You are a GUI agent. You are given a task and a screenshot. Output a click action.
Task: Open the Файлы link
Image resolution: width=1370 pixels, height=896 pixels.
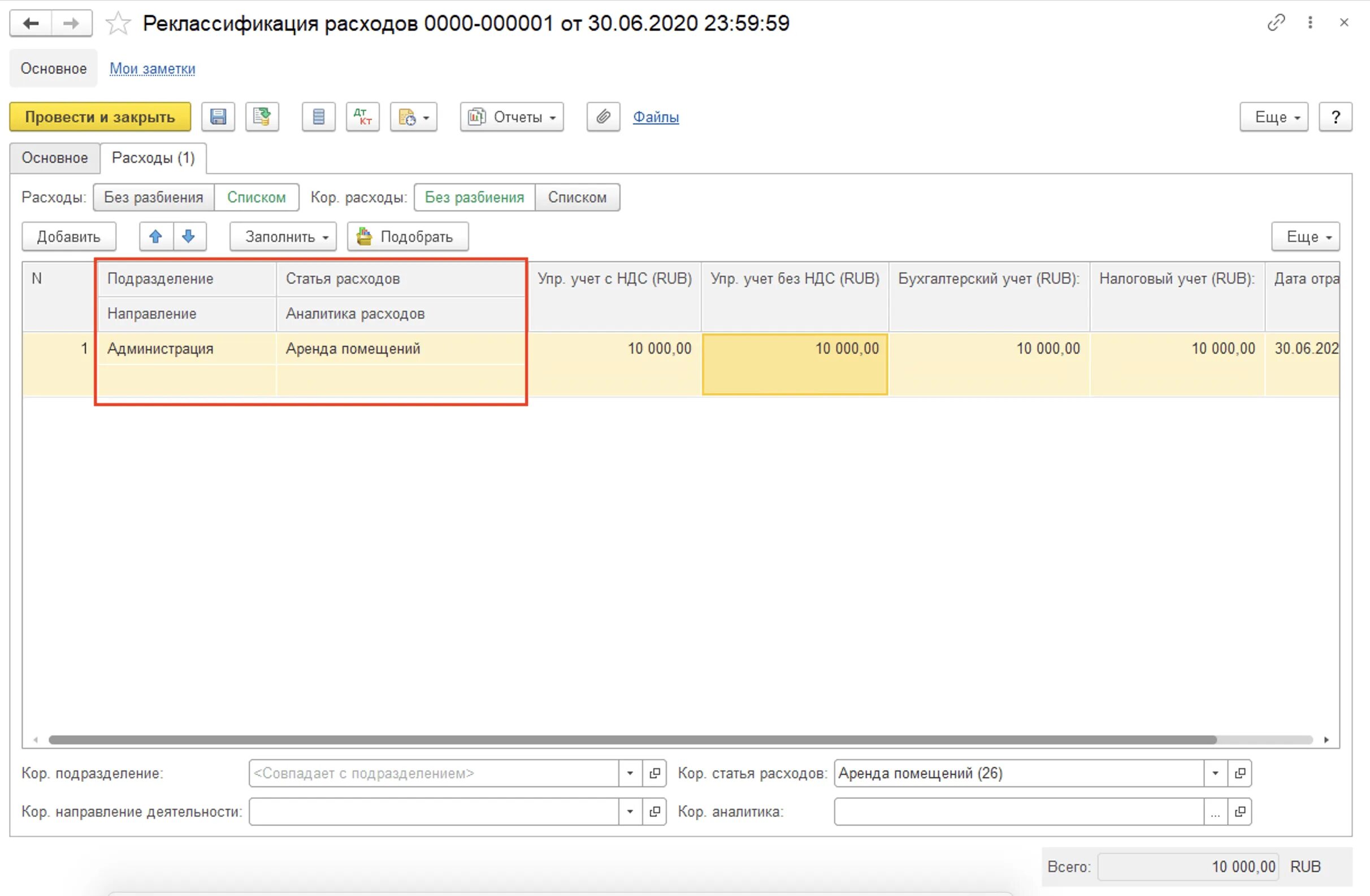tap(656, 118)
